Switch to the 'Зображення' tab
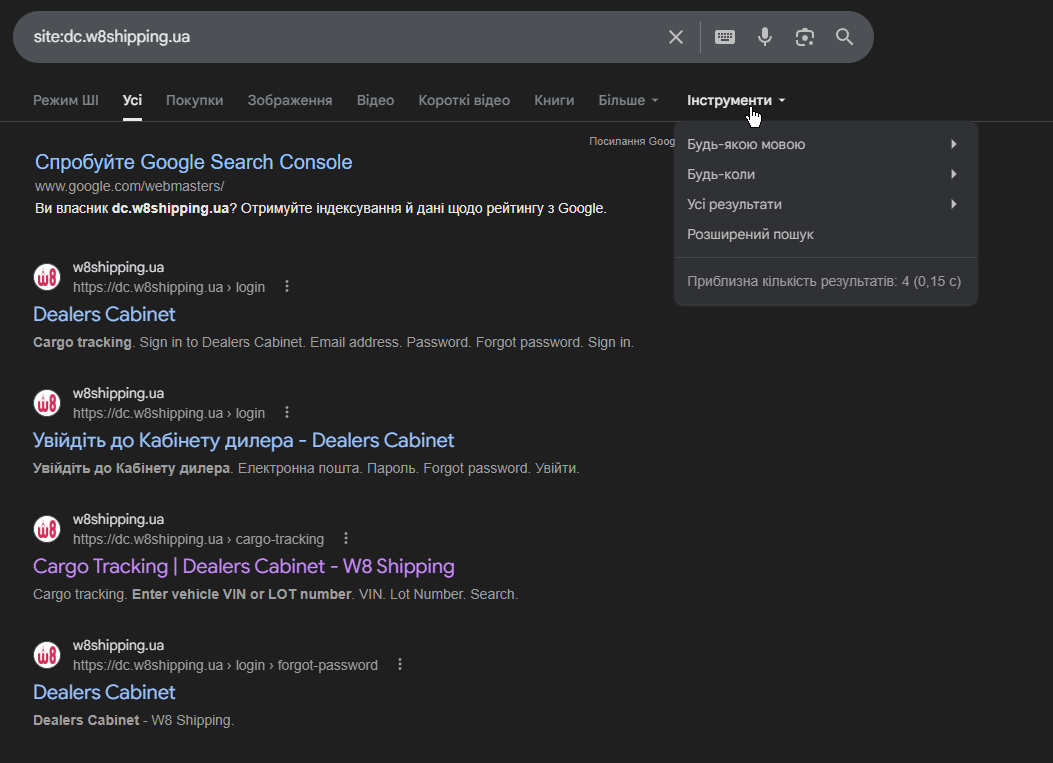The width and height of the screenshot is (1053, 763). 290,100
